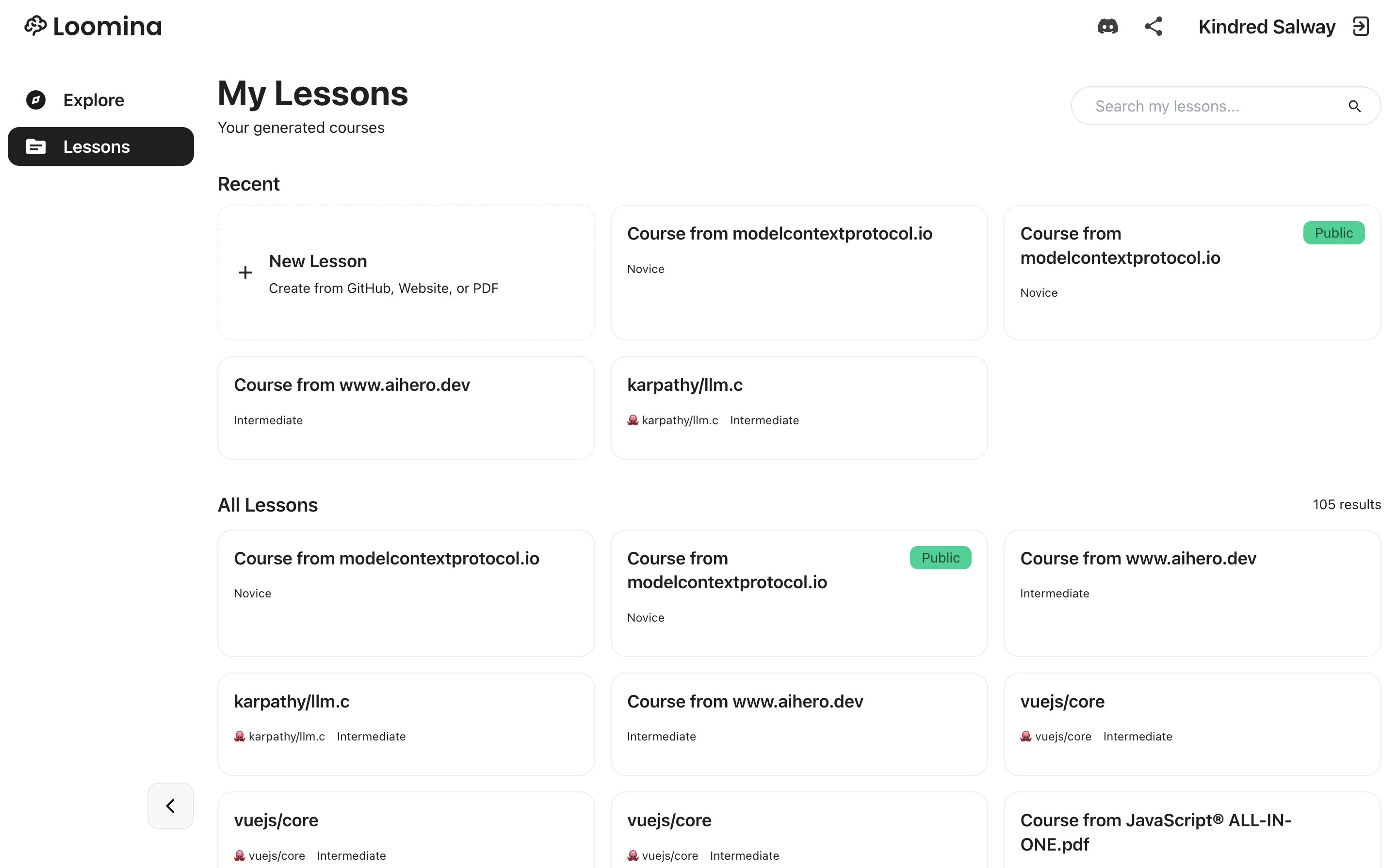This screenshot has width=1397, height=868.
Task: Click the logout icon beside Kindred Salway
Action: [x=1361, y=26]
